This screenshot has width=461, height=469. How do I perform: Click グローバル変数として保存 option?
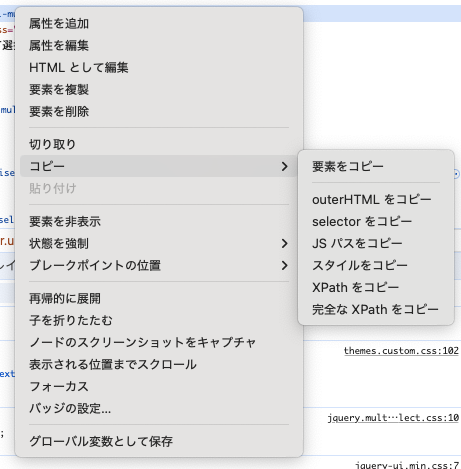click(x=159, y=441)
